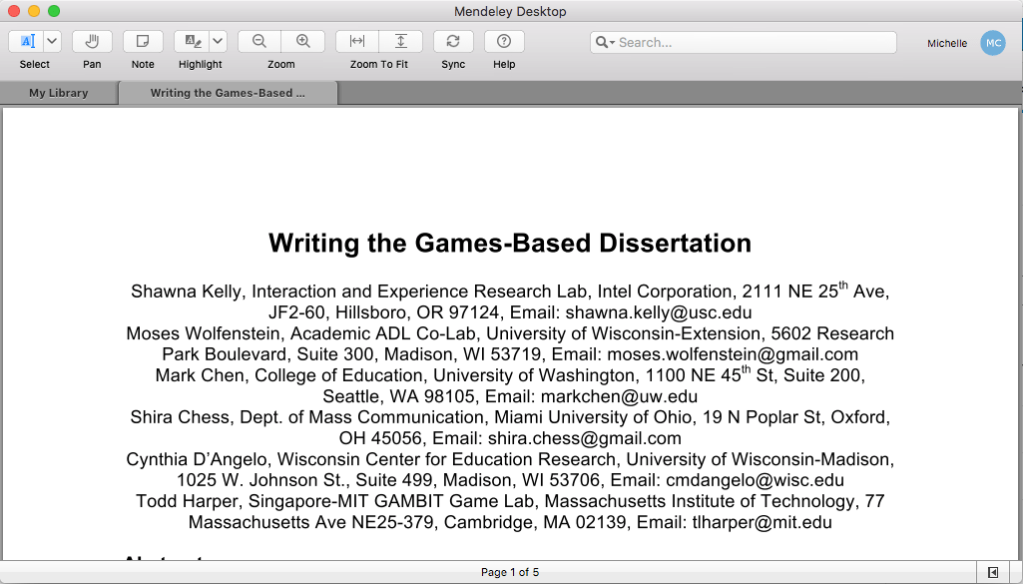Image resolution: width=1023 pixels, height=584 pixels.
Task: Switch to the Pan hand tool
Action: pos(92,41)
